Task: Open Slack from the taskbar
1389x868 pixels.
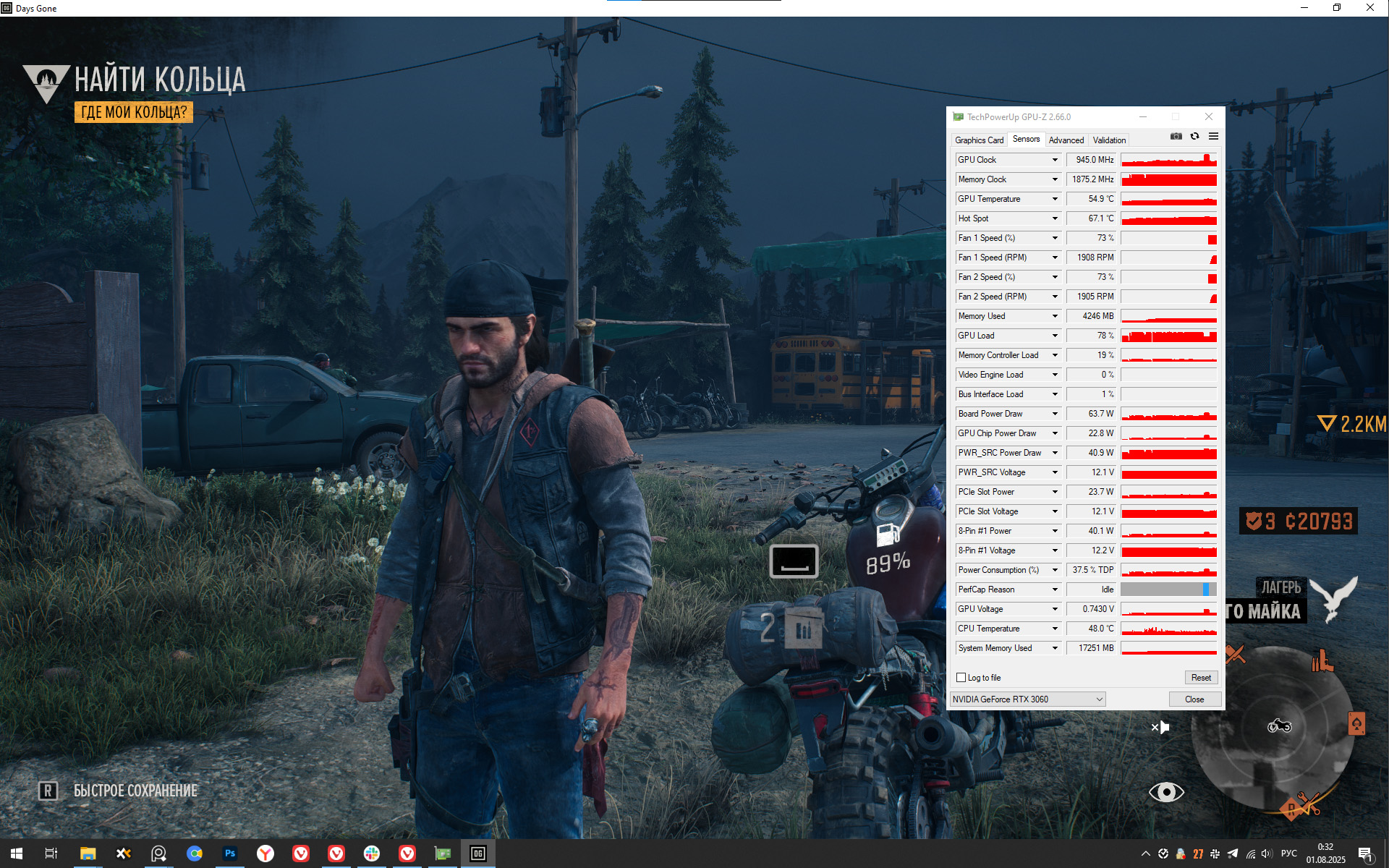Action: 372,854
